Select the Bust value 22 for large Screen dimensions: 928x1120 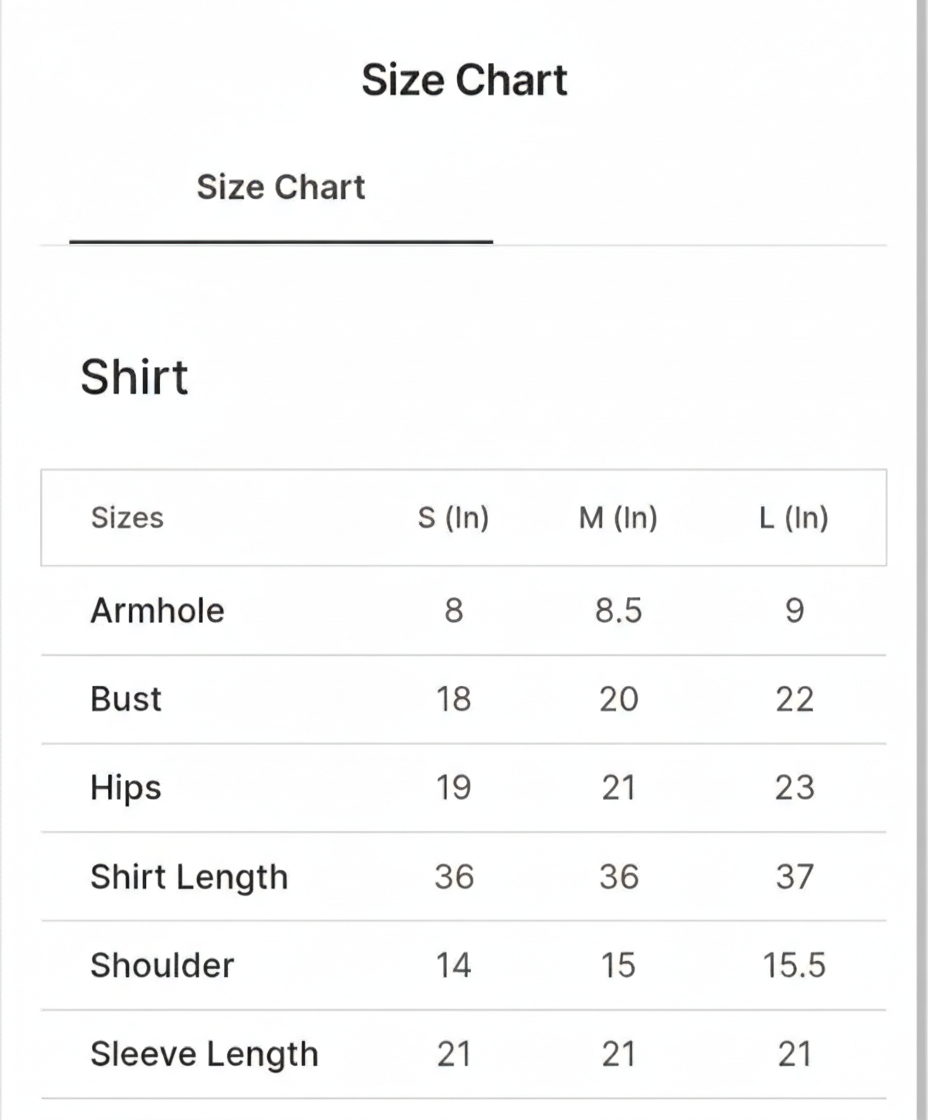(x=794, y=699)
